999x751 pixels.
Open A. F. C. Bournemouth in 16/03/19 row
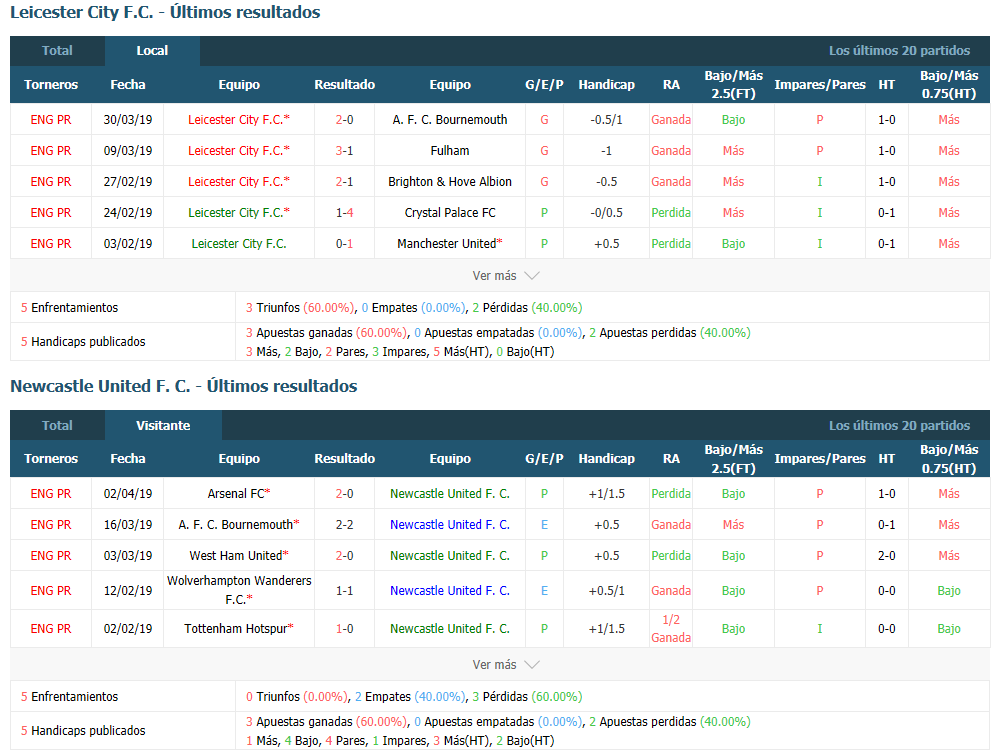[x=239, y=525]
